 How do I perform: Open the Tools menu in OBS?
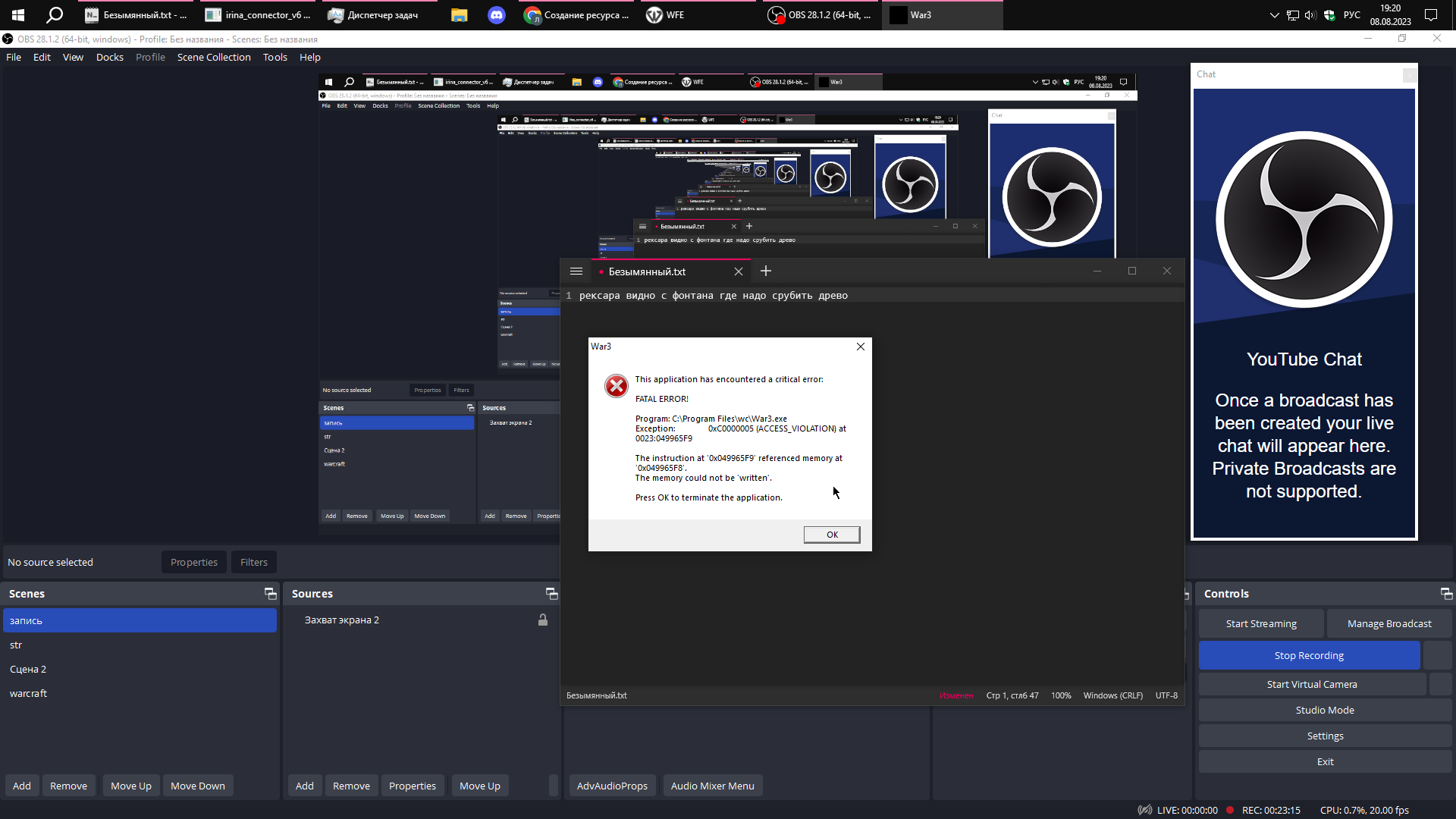tap(275, 57)
